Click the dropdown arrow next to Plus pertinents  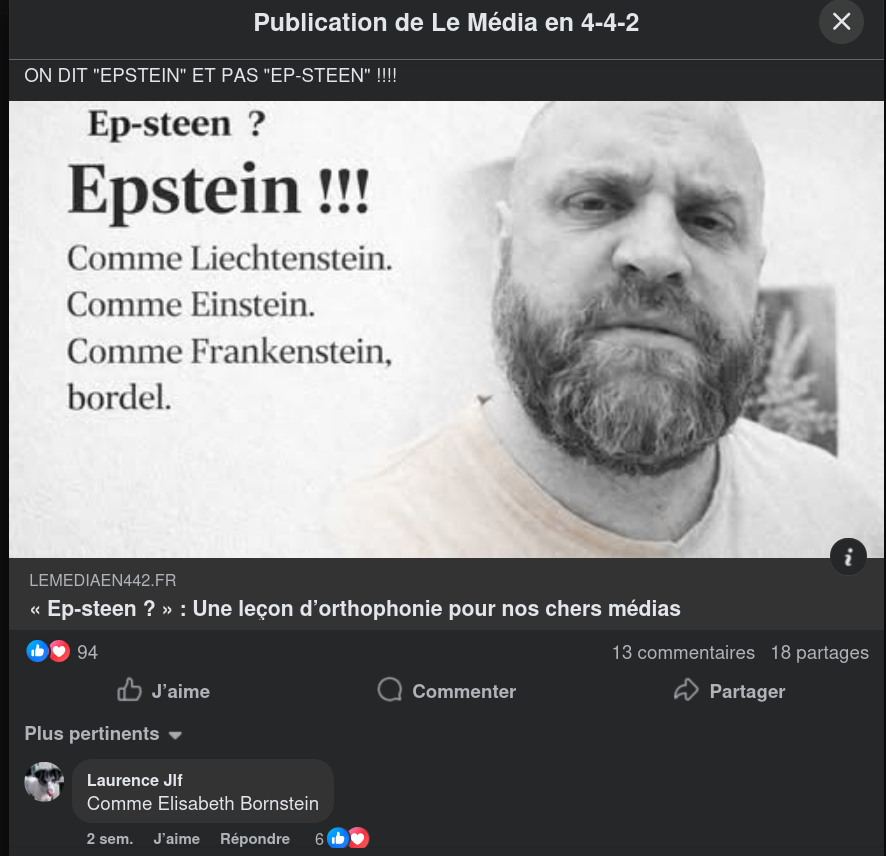(x=175, y=735)
